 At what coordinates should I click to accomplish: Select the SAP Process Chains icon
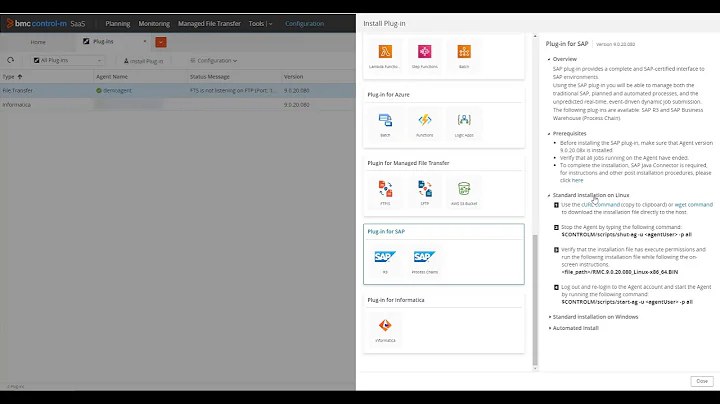424,257
